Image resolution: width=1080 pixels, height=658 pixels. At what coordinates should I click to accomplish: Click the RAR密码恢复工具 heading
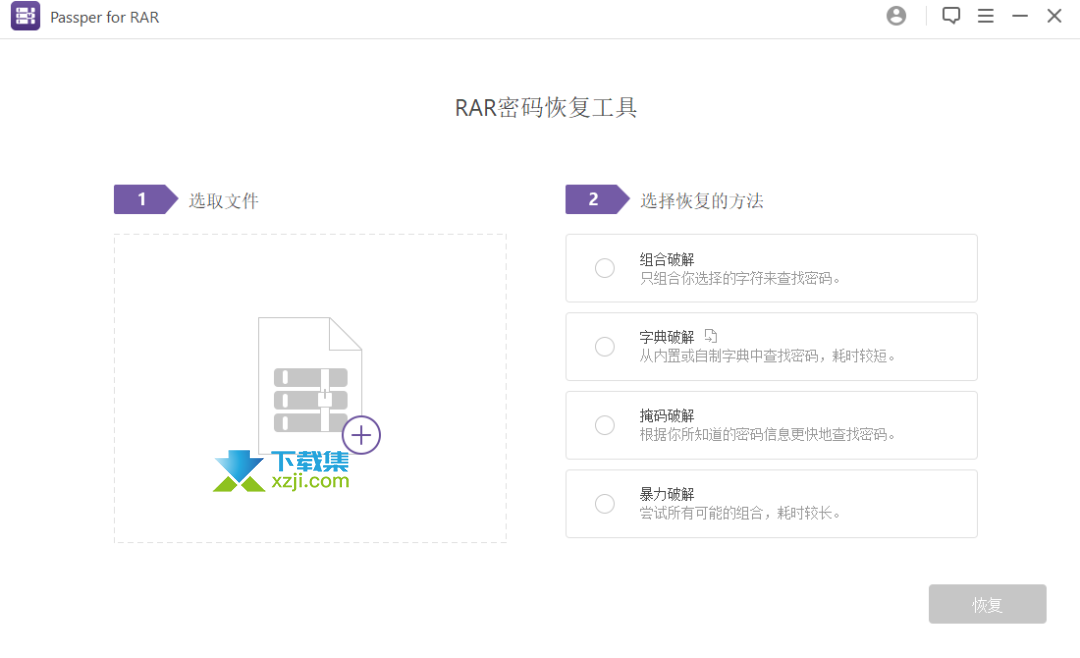pyautogui.click(x=546, y=107)
